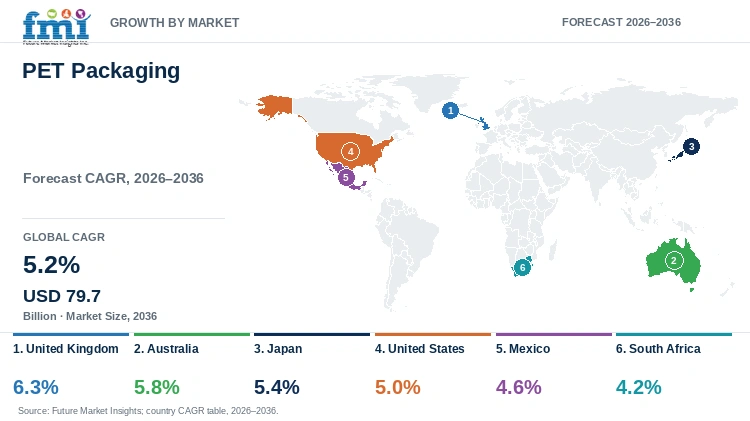Click map marker 4 on United States

click(x=351, y=152)
